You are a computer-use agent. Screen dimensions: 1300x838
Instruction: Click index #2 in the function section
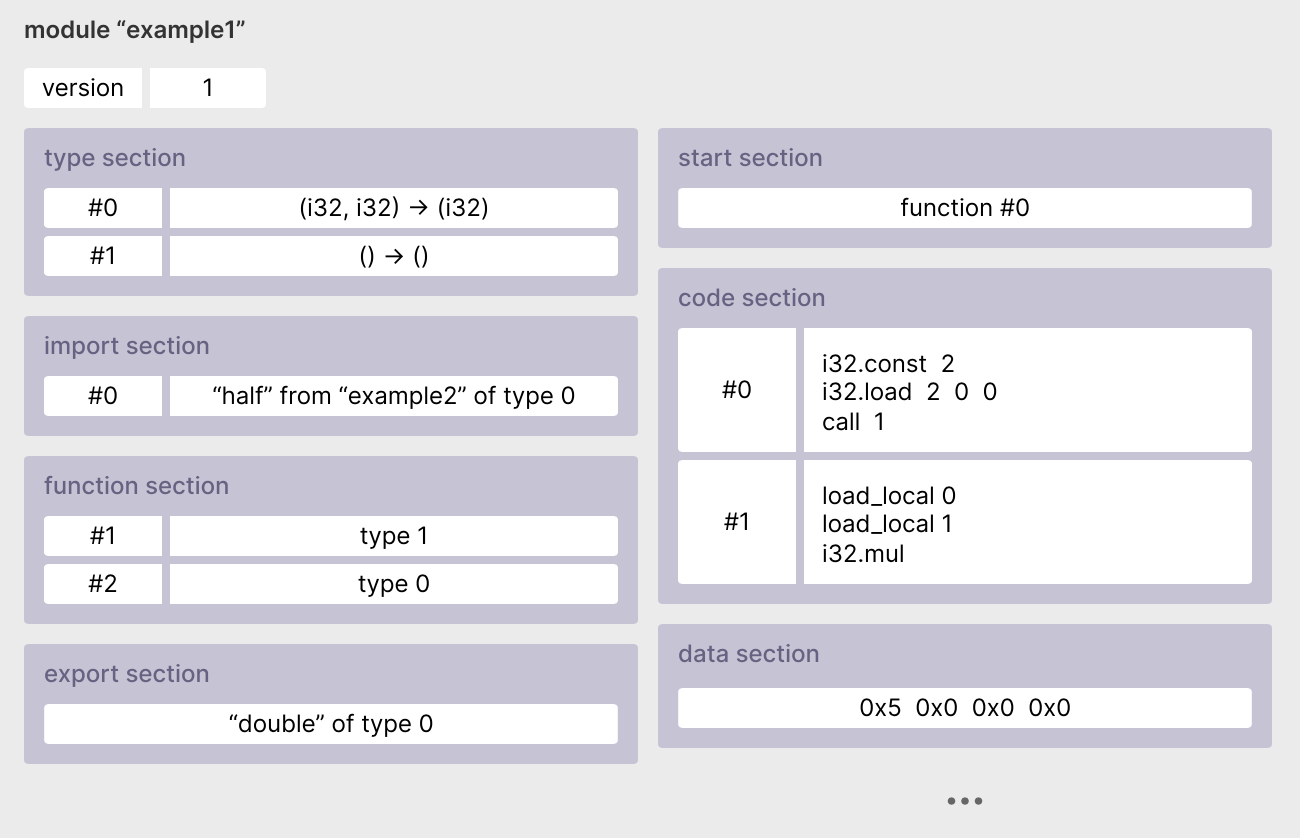(103, 584)
